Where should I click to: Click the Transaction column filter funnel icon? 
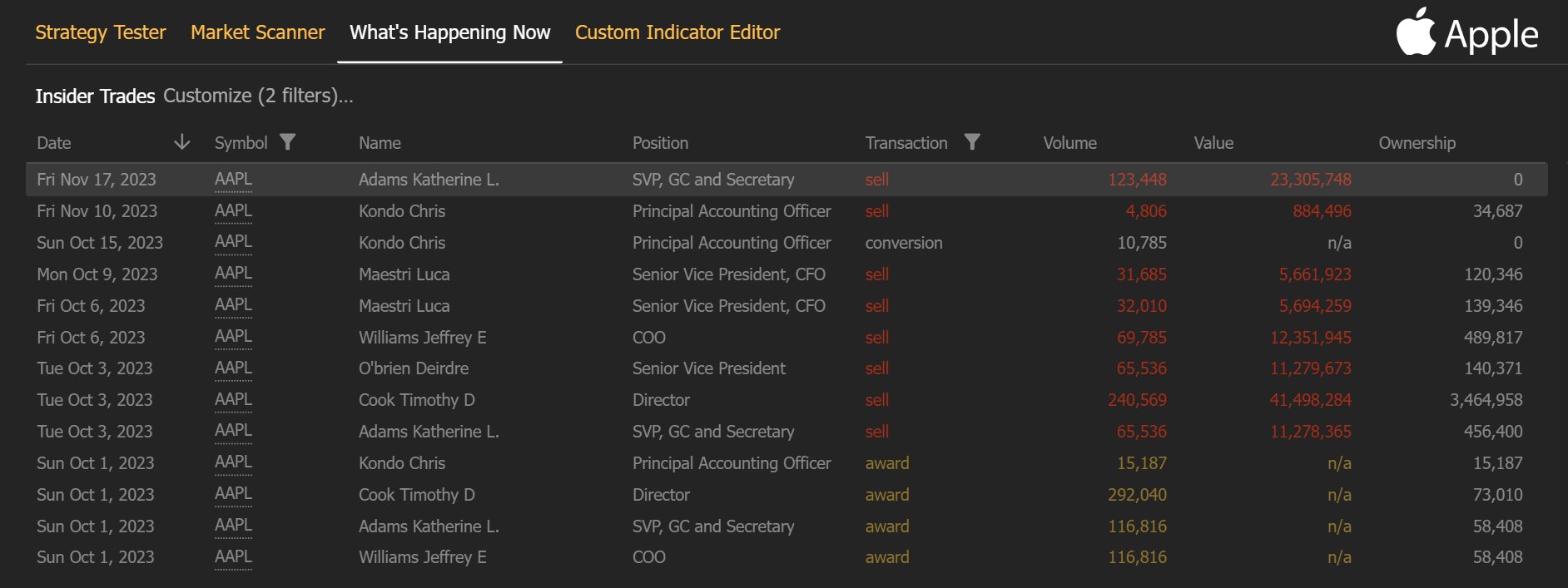click(x=971, y=142)
